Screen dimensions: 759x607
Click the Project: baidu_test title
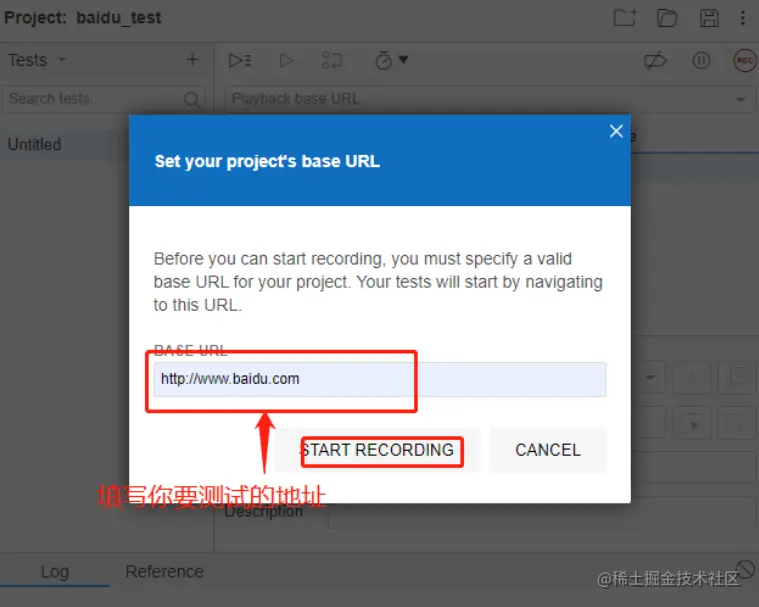tap(82, 18)
